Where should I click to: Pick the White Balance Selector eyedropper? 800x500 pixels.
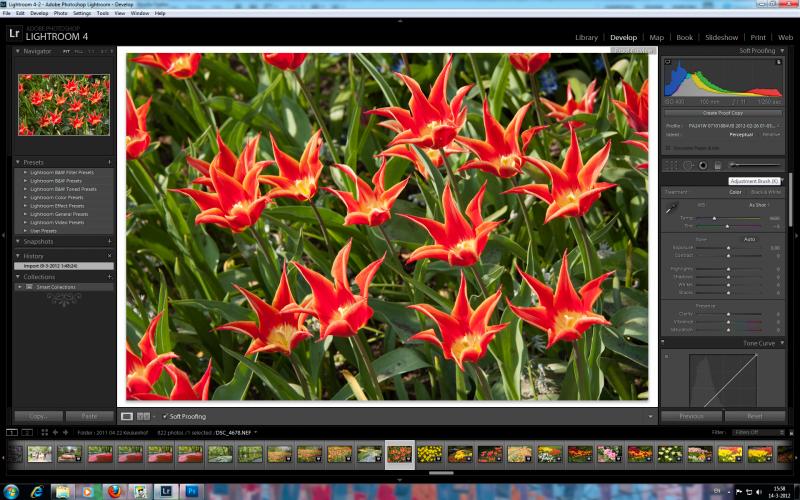pos(671,209)
